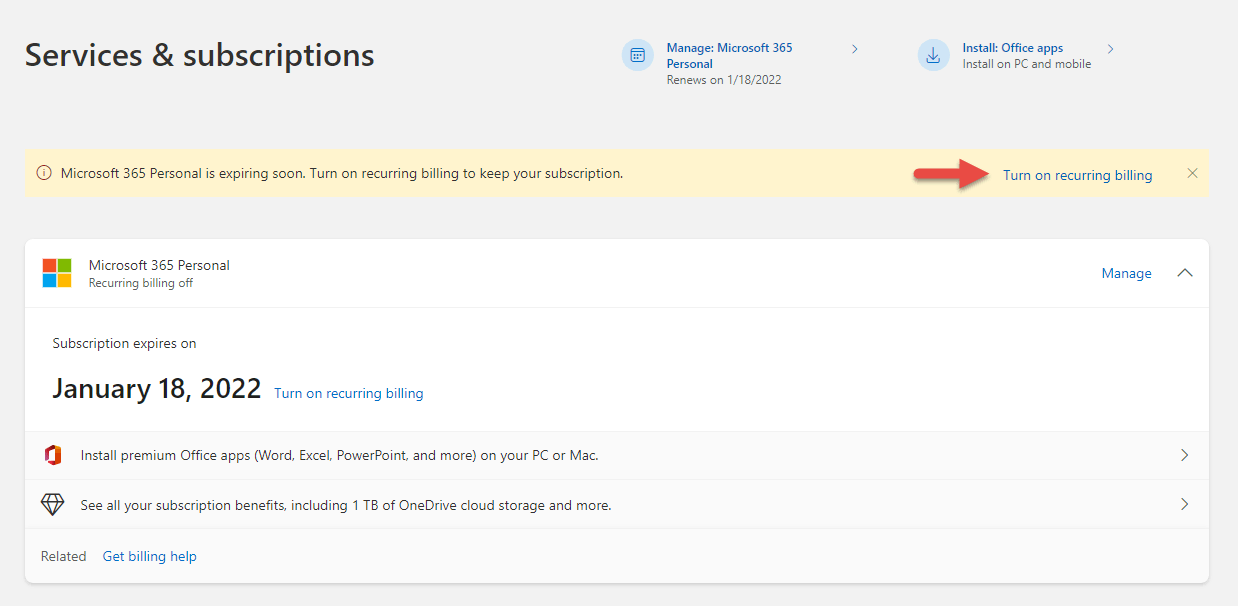1238x606 pixels.
Task: Click the calendar icon beside Manage Microsoft 365 Personal
Action: click(637, 55)
